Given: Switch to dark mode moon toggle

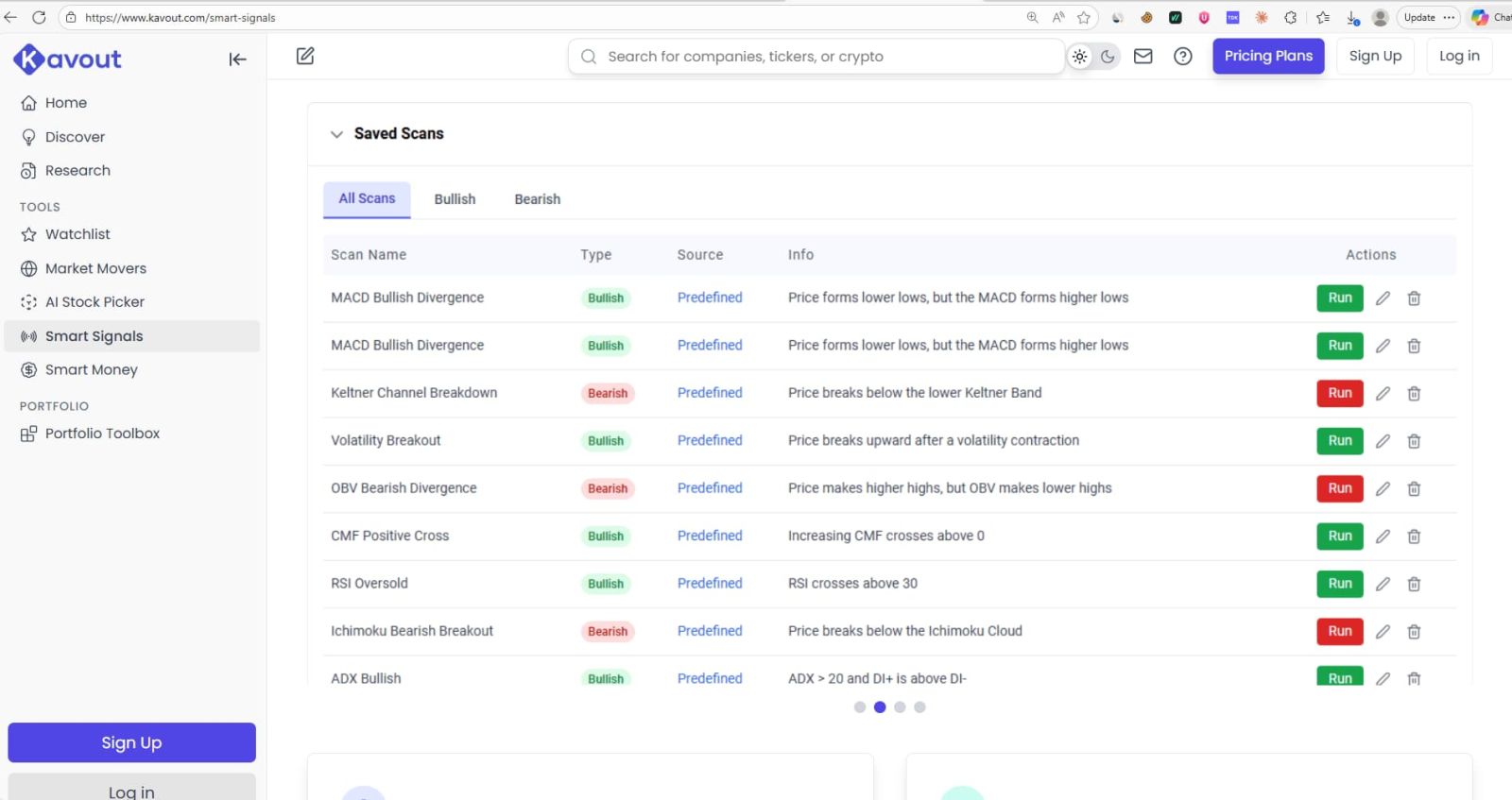Looking at the screenshot, I should click(x=1108, y=57).
